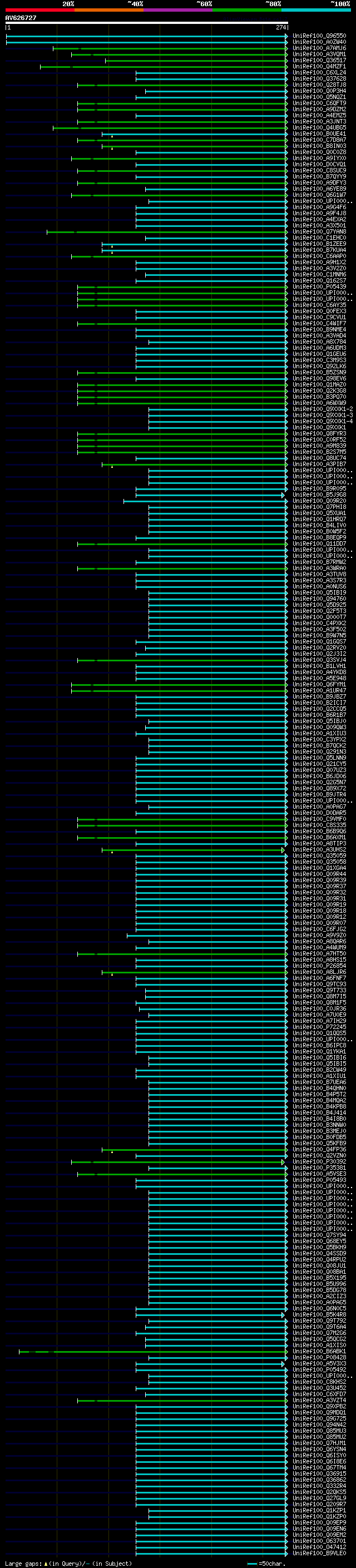Select hit label UniRef100_A1UR47
The height and width of the screenshot is (1568, 356).
[x=319, y=691]
